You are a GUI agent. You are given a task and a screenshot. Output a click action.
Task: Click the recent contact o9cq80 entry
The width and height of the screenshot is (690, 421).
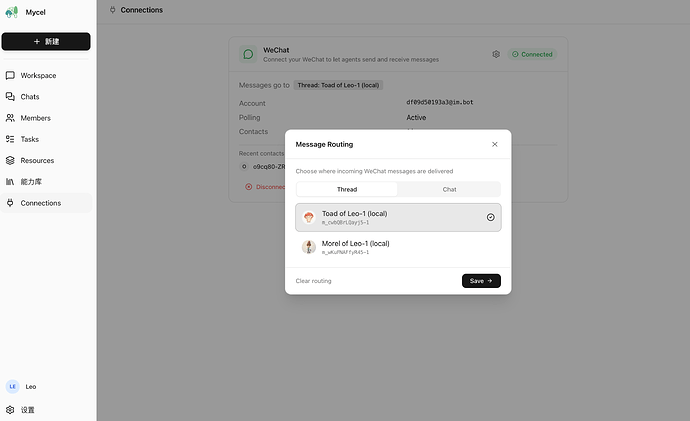(263, 166)
